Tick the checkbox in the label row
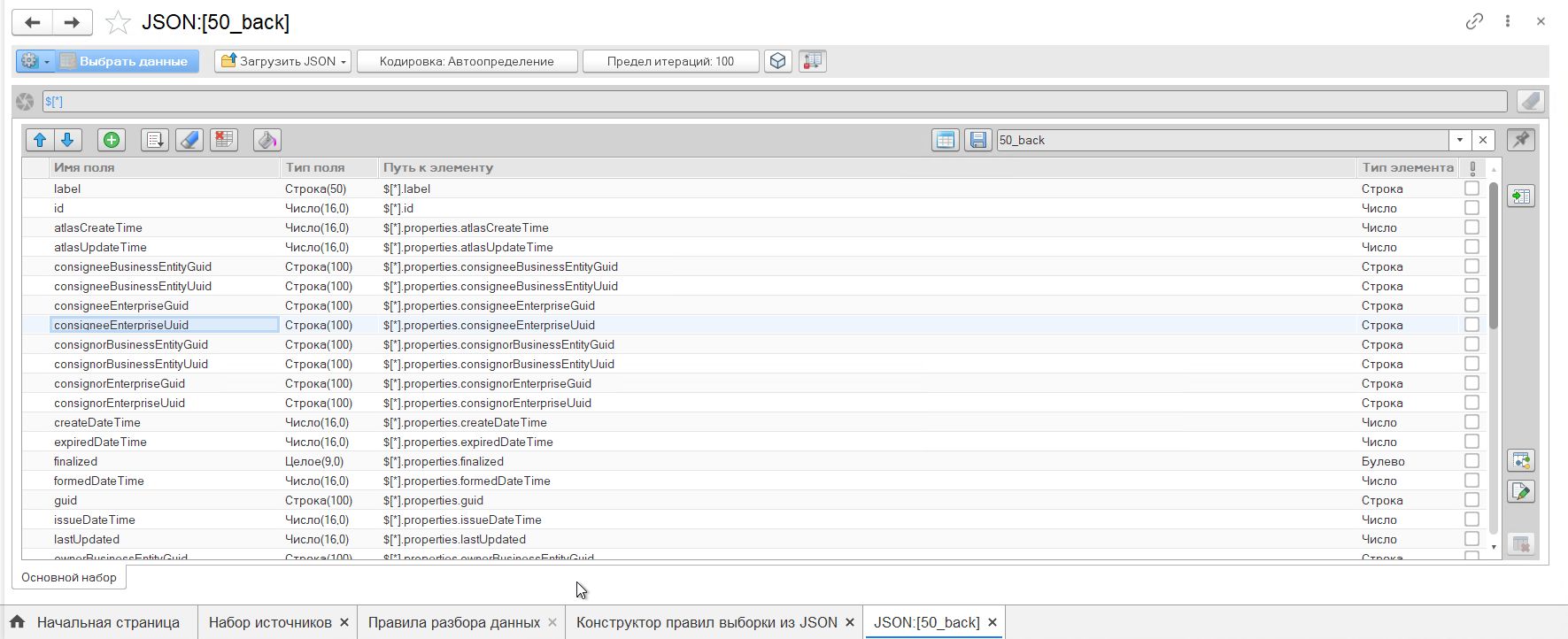The image size is (1568, 639). point(1471,189)
